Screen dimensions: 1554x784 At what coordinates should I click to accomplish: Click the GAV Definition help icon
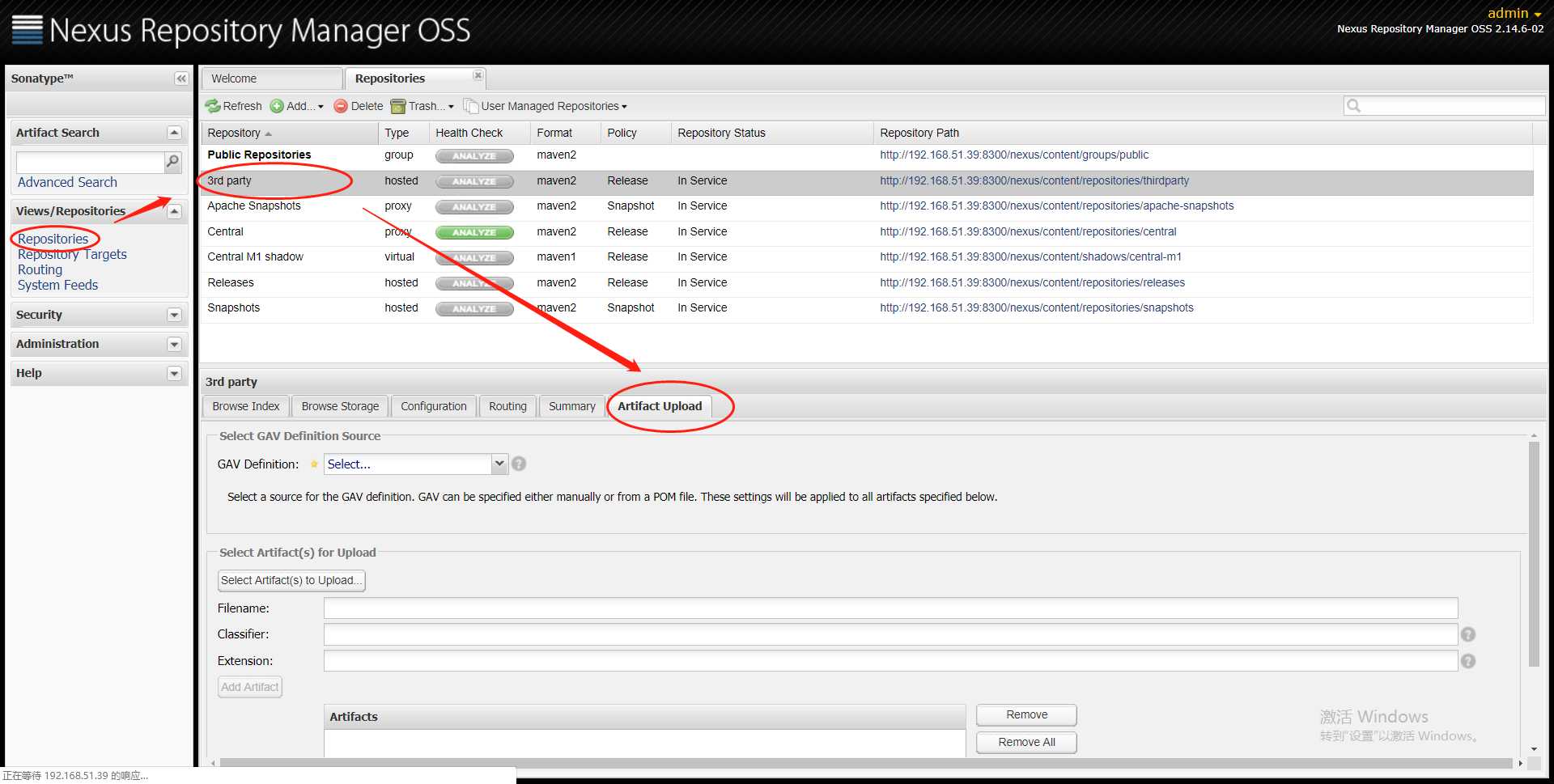519,464
